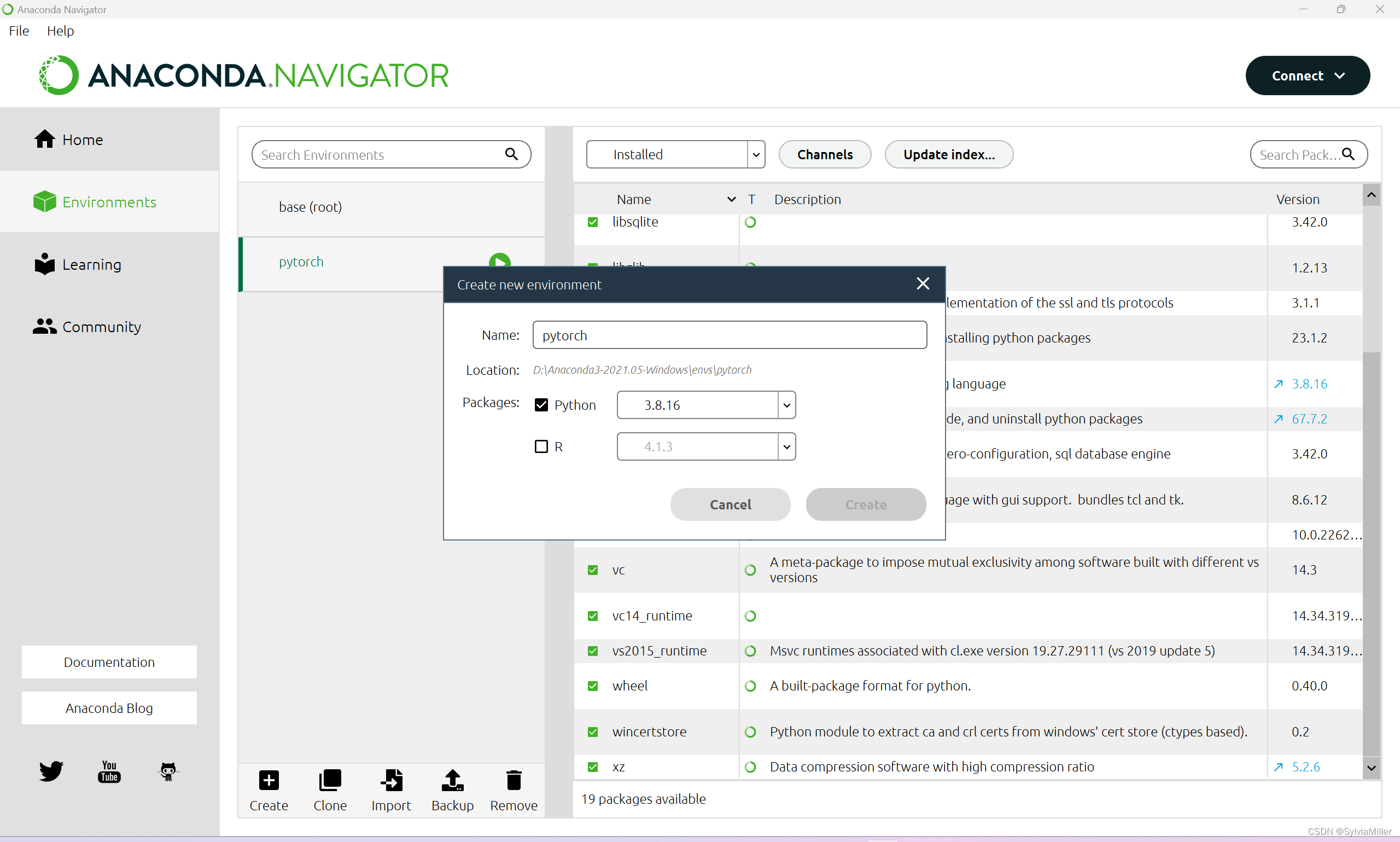Enable the R package checkbox
The height and width of the screenshot is (842, 1400).
pyautogui.click(x=541, y=447)
